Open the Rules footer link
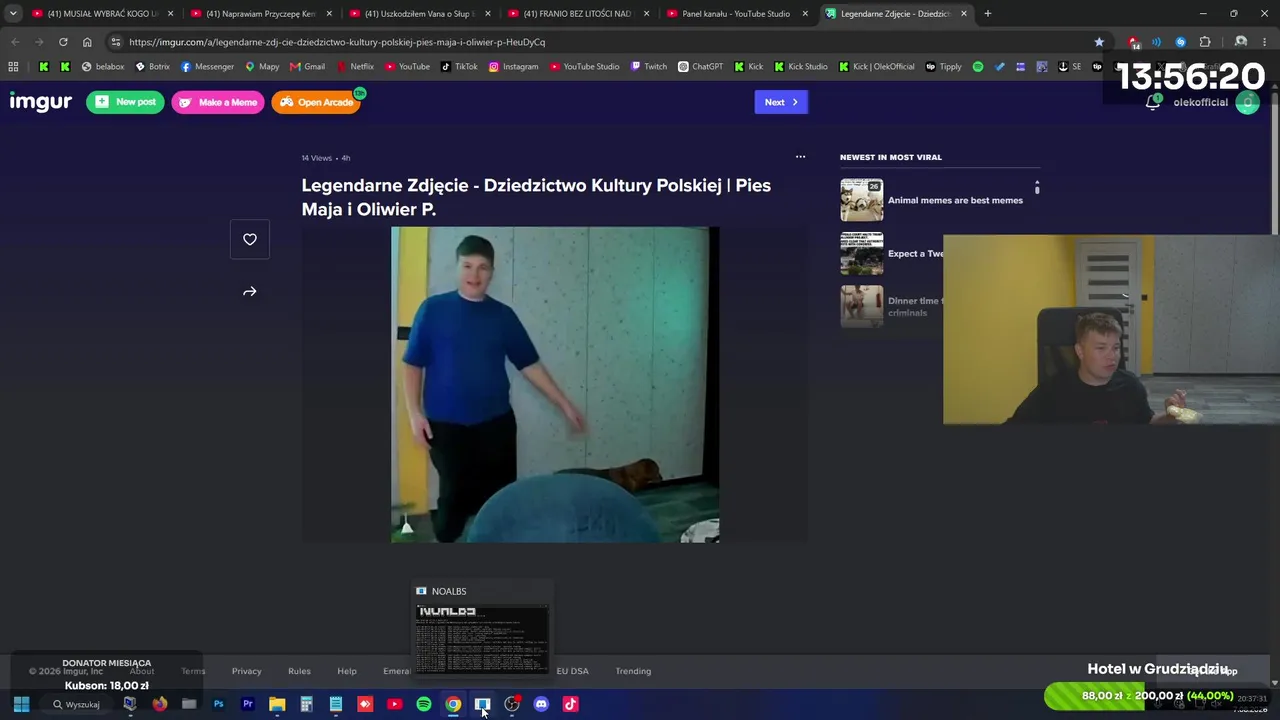Image resolution: width=1280 pixels, height=720 pixels. point(299,671)
